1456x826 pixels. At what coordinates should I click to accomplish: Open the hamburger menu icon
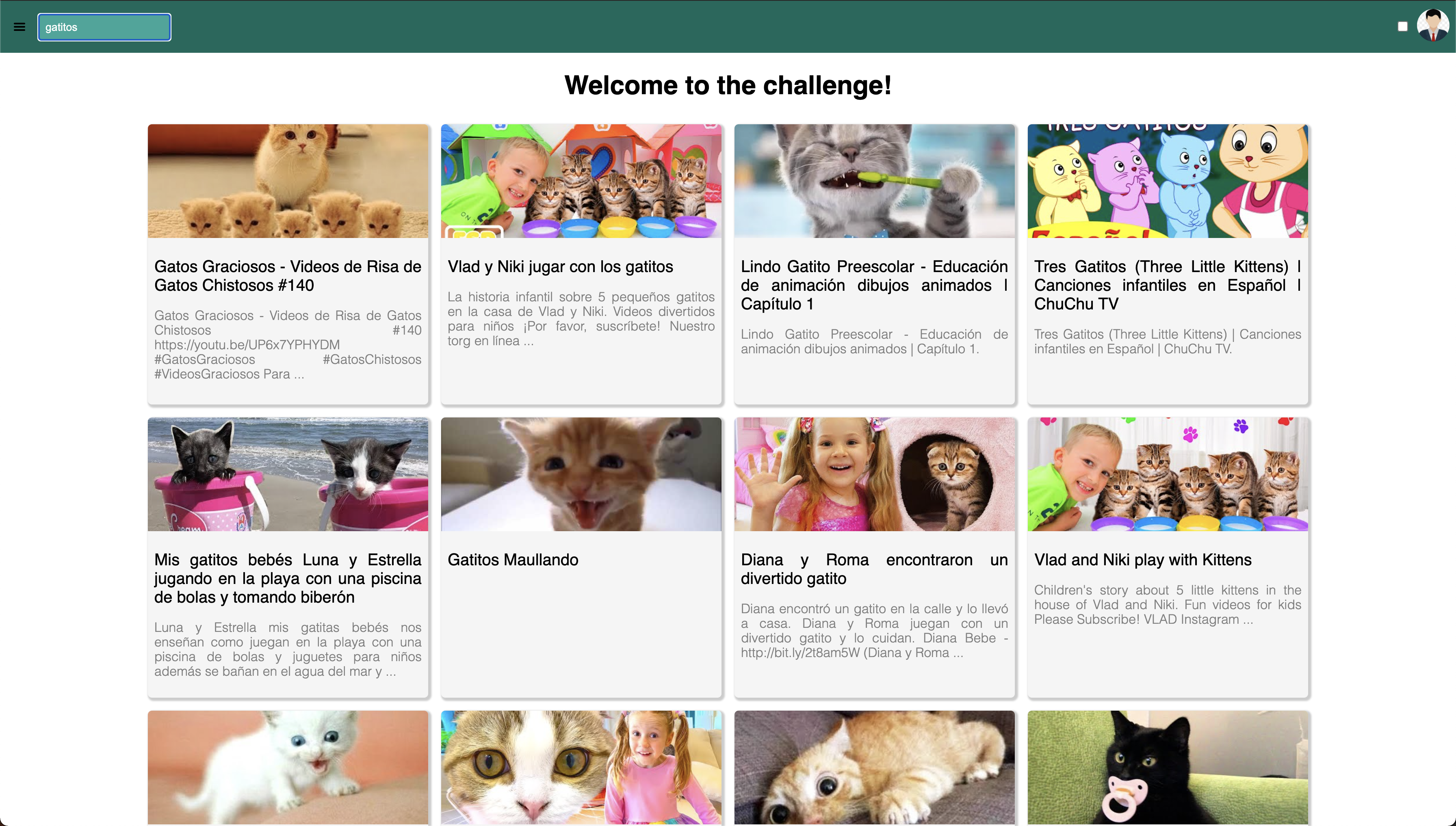coord(19,27)
